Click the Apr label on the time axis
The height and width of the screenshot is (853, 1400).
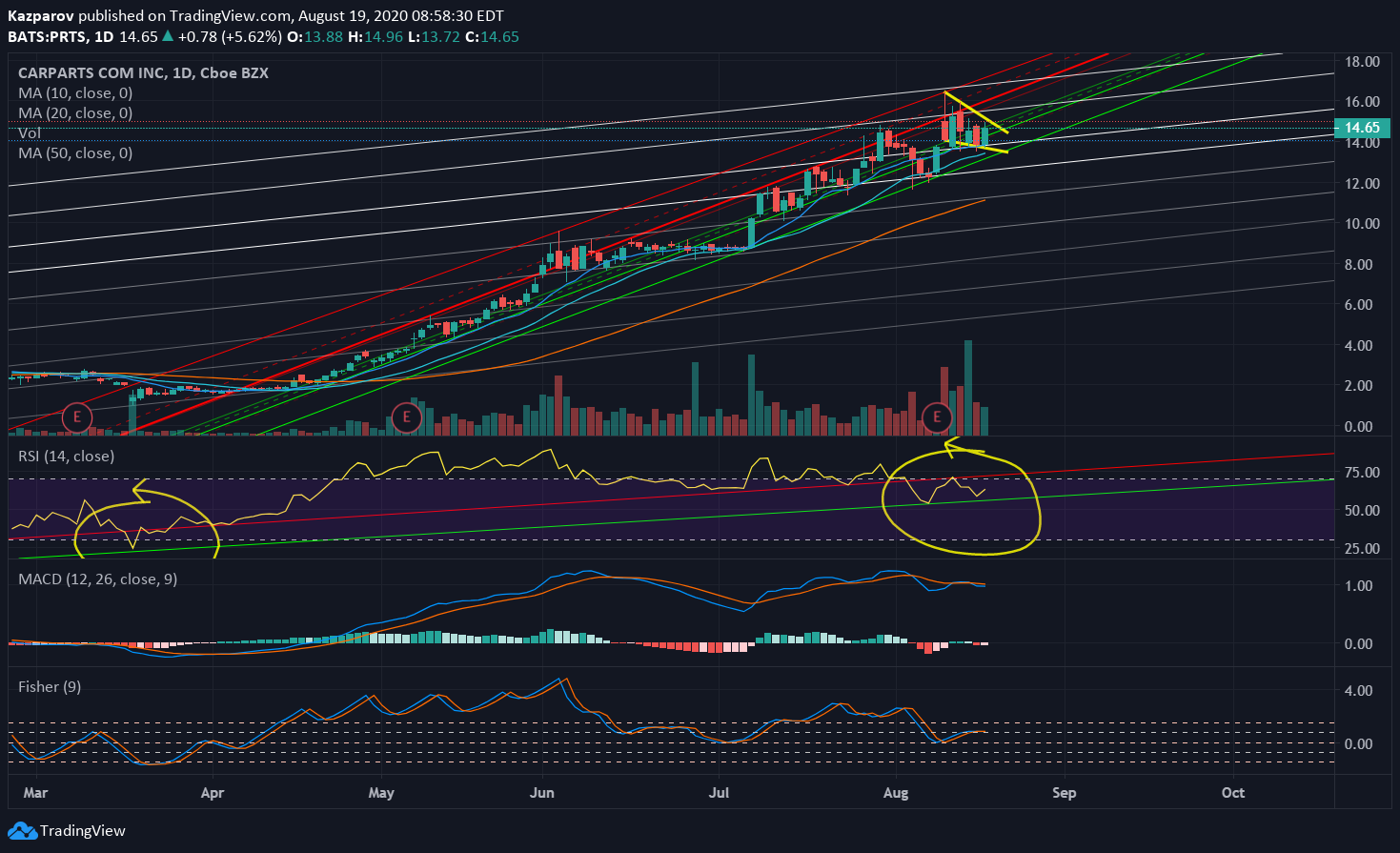point(213,793)
